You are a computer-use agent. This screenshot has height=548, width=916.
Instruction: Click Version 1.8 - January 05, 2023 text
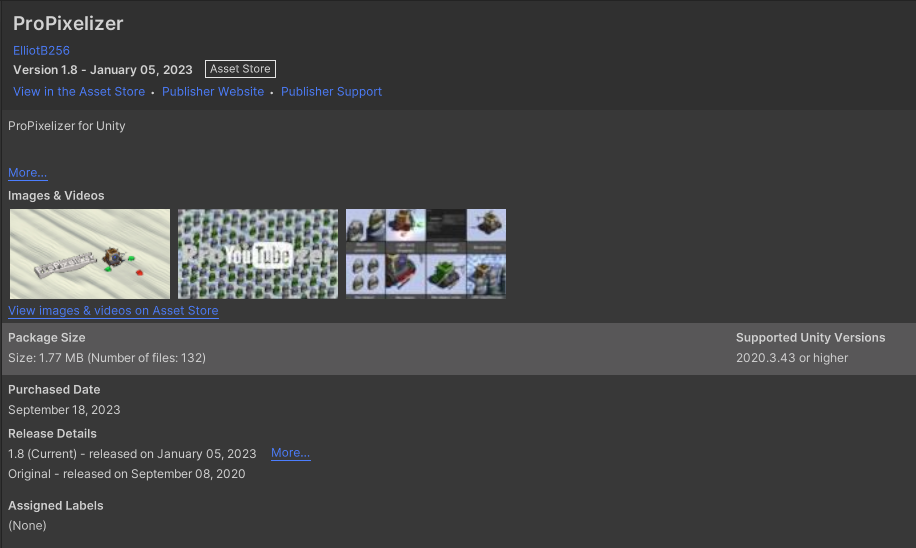coord(103,70)
